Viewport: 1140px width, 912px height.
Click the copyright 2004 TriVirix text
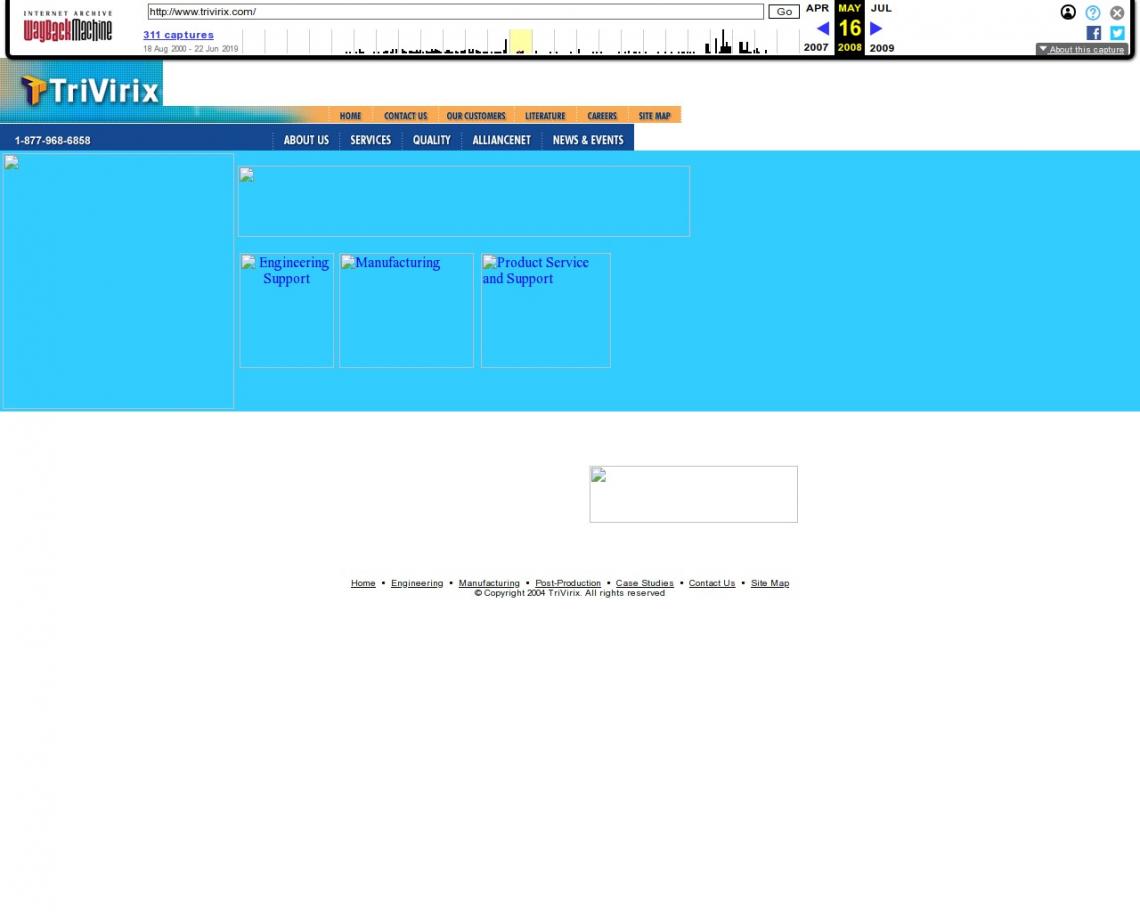click(x=569, y=593)
